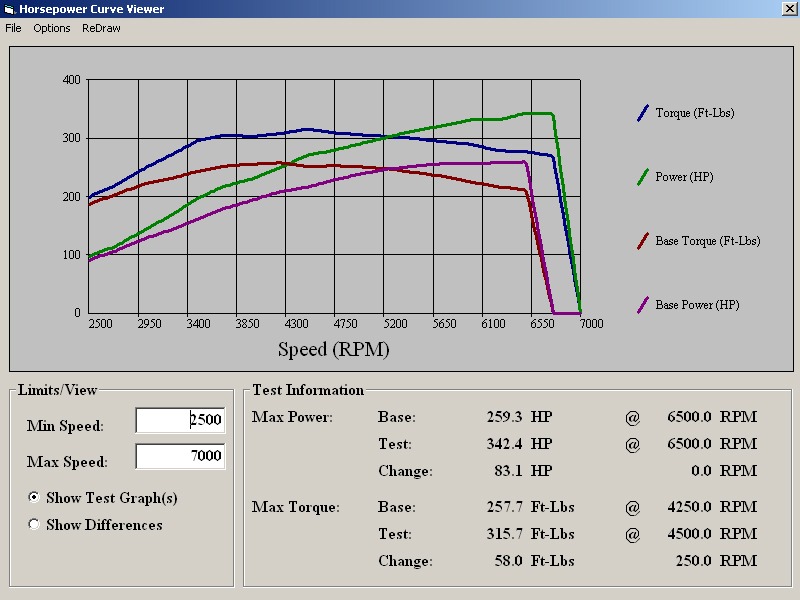
Task: Close the Horsepower Curve Viewer window
Action: [789, 9]
